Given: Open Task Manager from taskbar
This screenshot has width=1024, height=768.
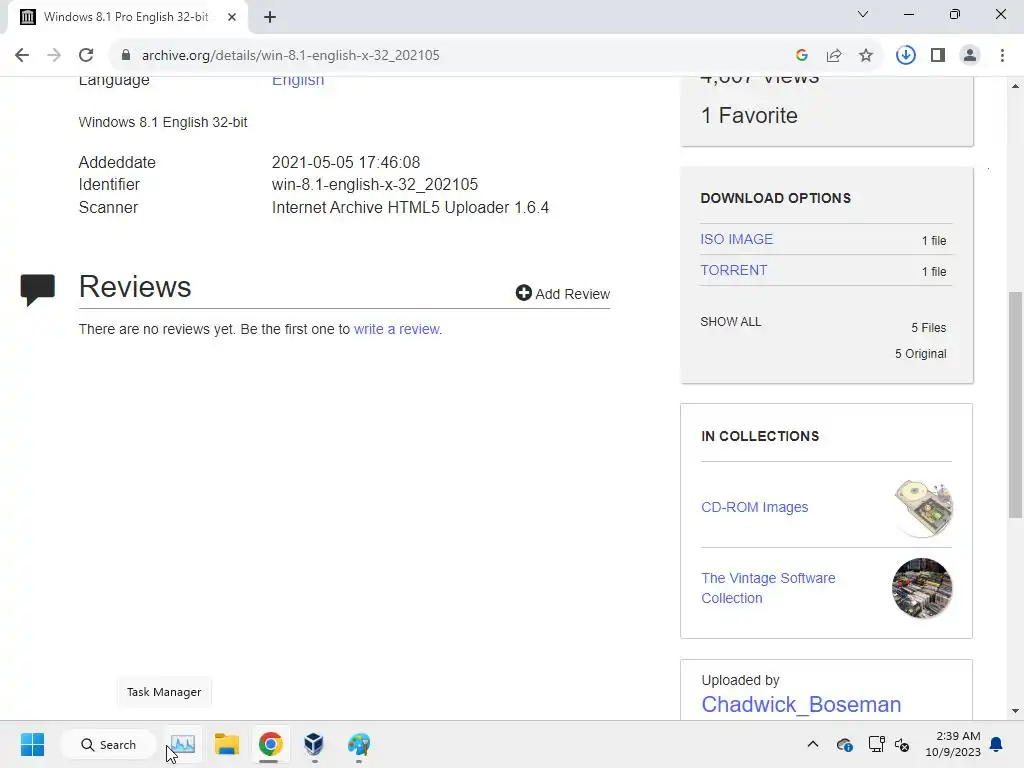Looking at the screenshot, I should (183, 744).
